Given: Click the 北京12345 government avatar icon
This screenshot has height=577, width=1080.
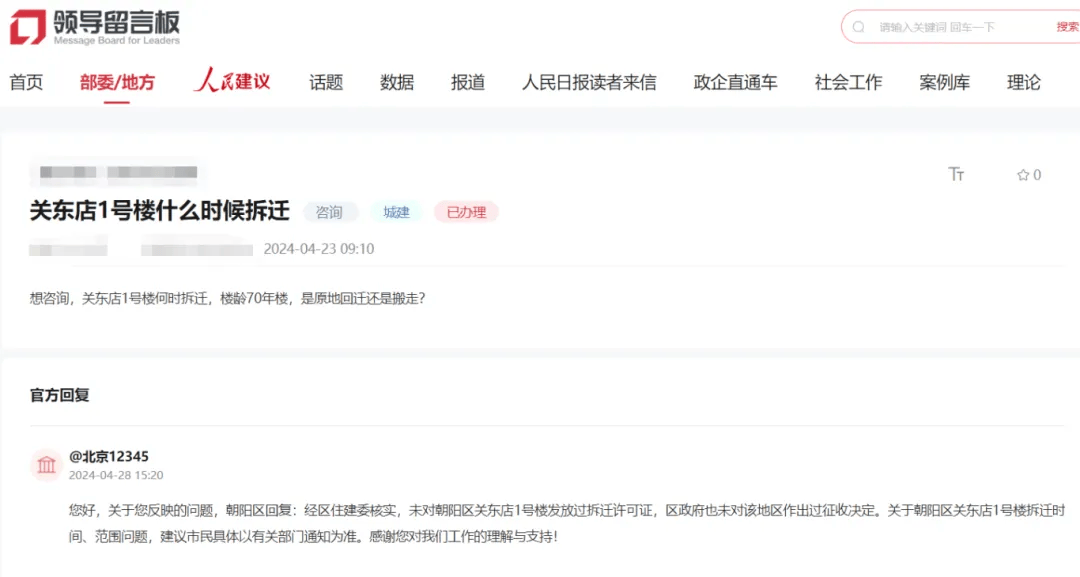Looking at the screenshot, I should click(x=46, y=465).
